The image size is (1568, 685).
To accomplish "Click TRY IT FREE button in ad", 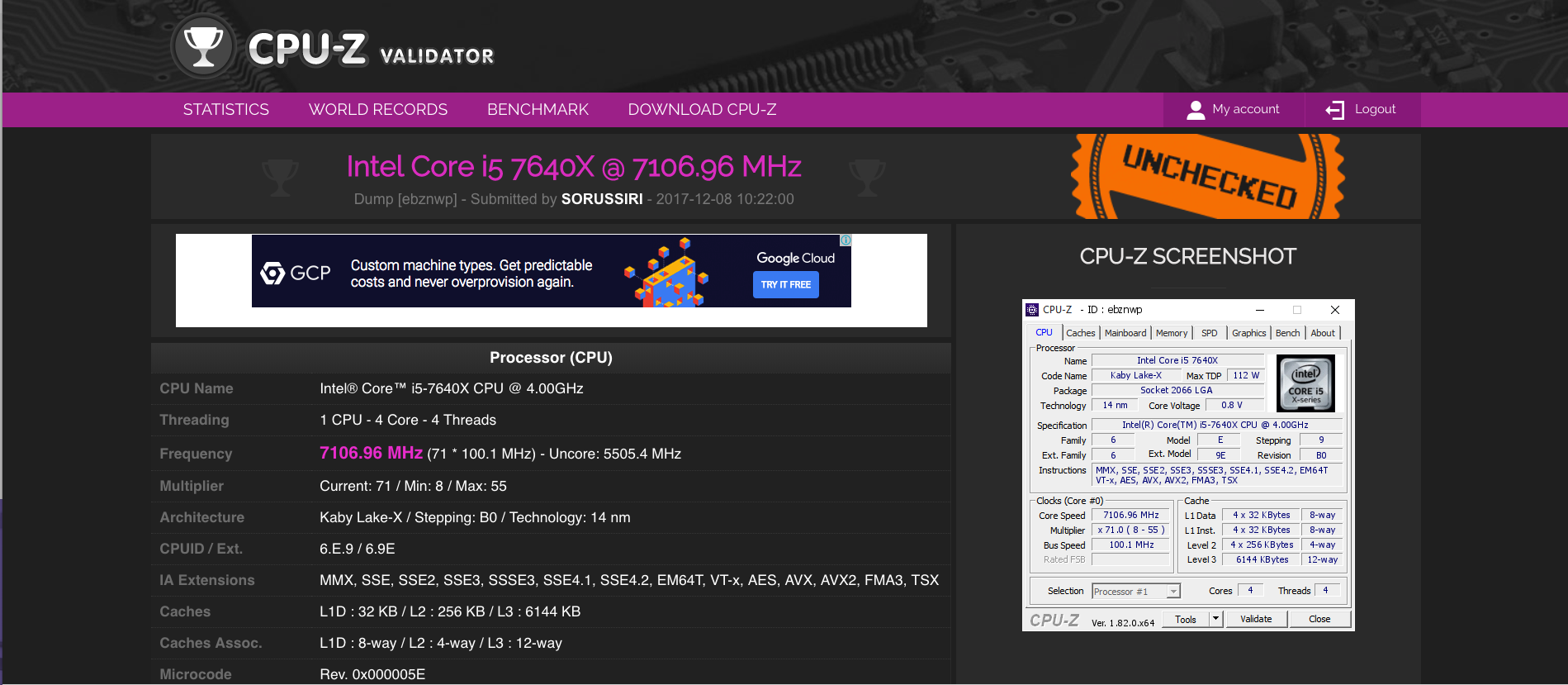I will tap(785, 284).
